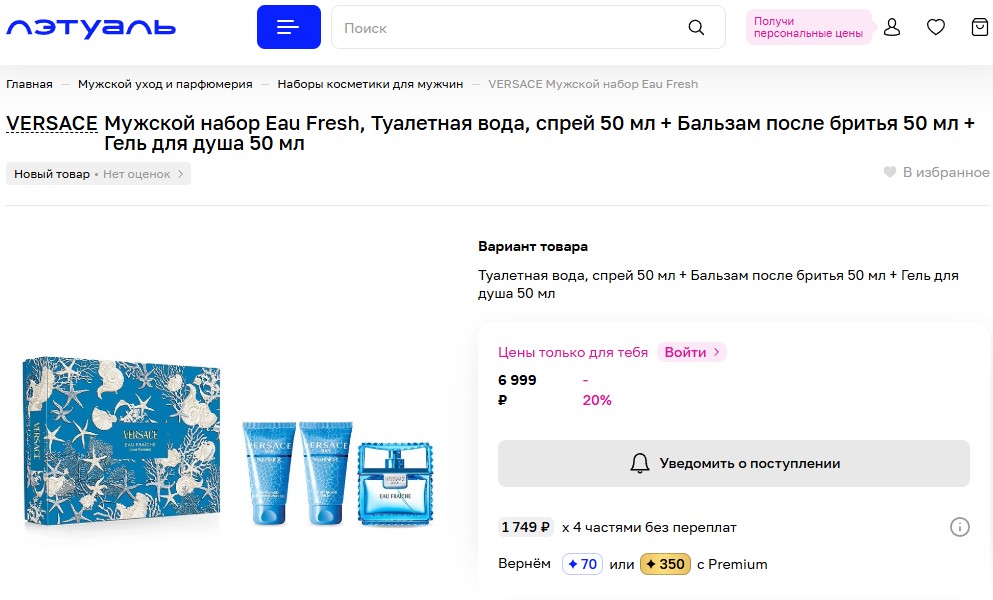Open "Мужской уход и парфюмерия" breadcrumb
993x600 pixels.
coord(165,84)
